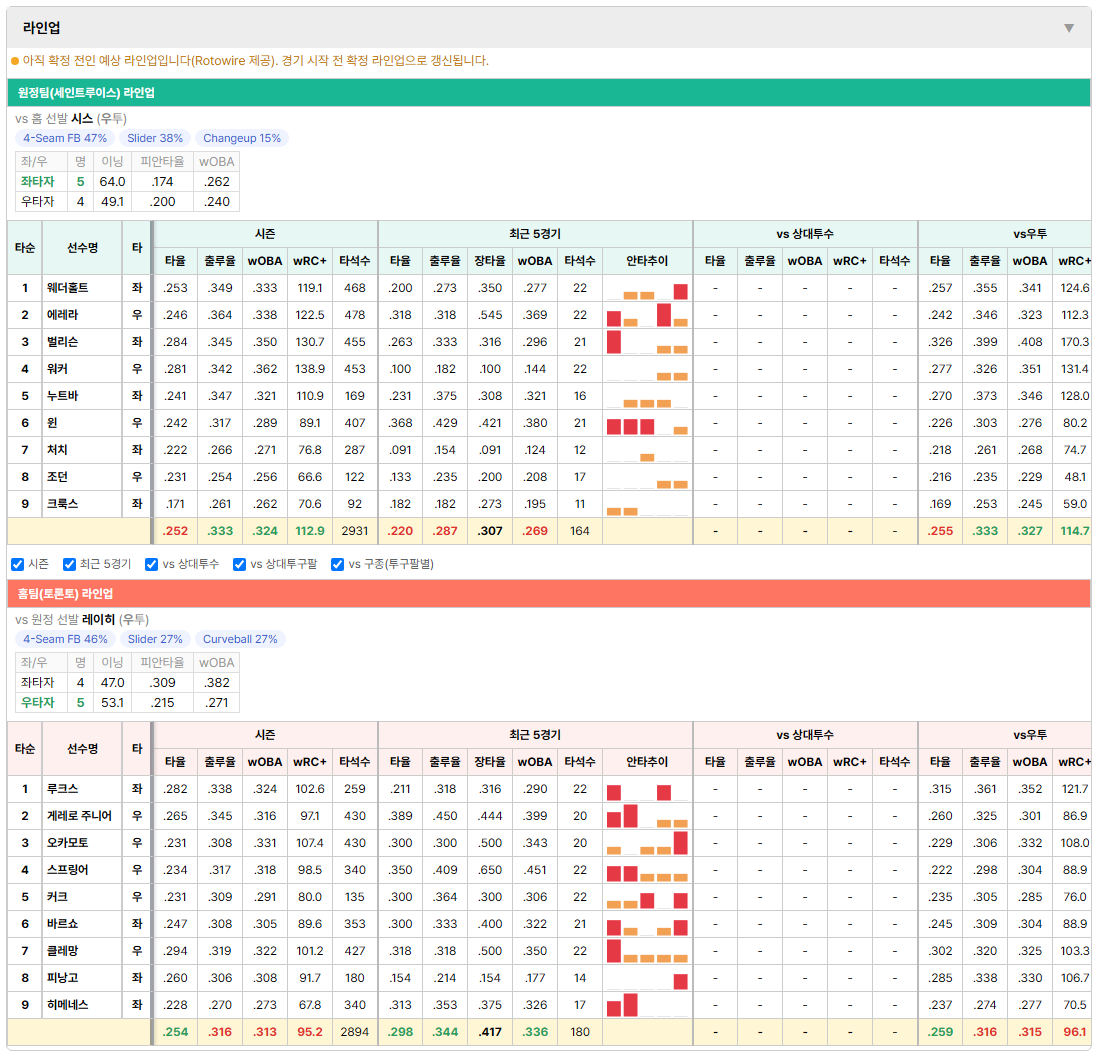Select the 4-Seam FB 47% pitch tag
The height and width of the screenshot is (1057, 1098).
pos(64,138)
